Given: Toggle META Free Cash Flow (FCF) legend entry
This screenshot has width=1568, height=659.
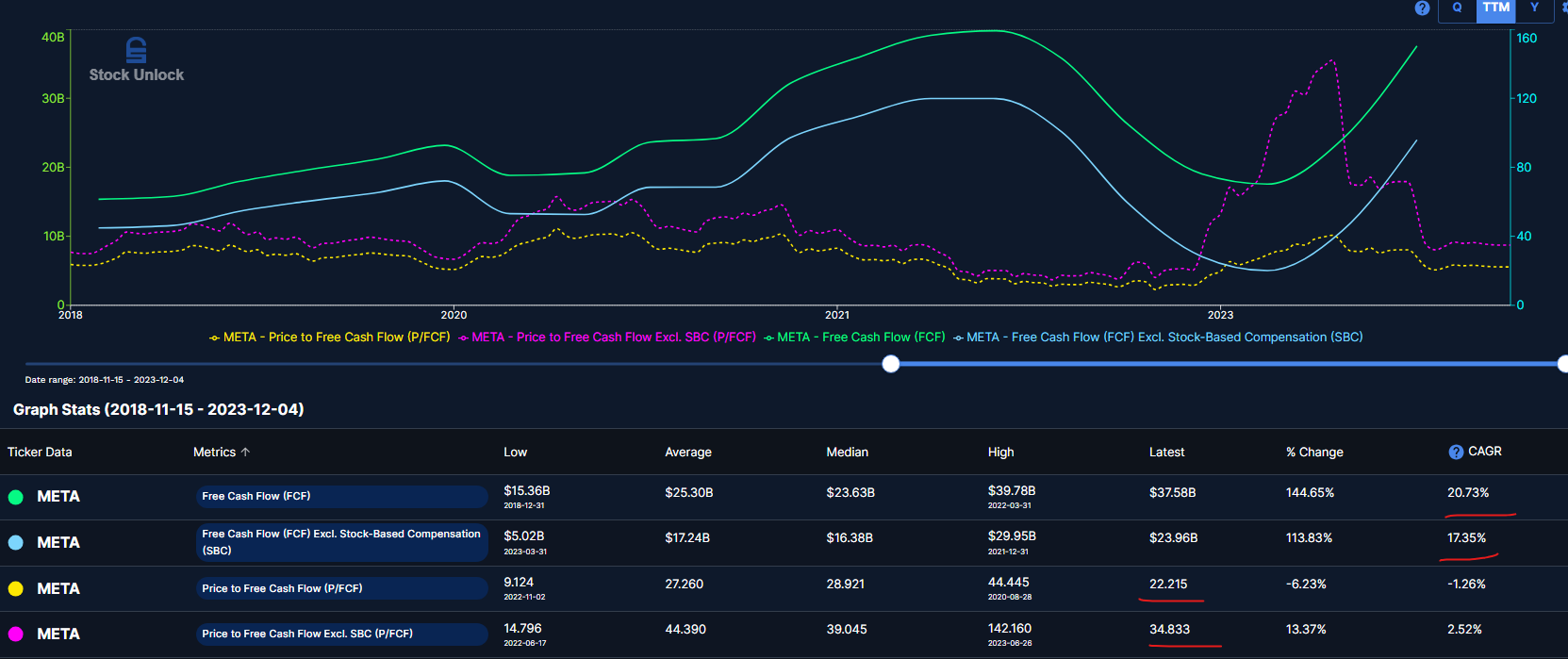Looking at the screenshot, I should [x=854, y=337].
